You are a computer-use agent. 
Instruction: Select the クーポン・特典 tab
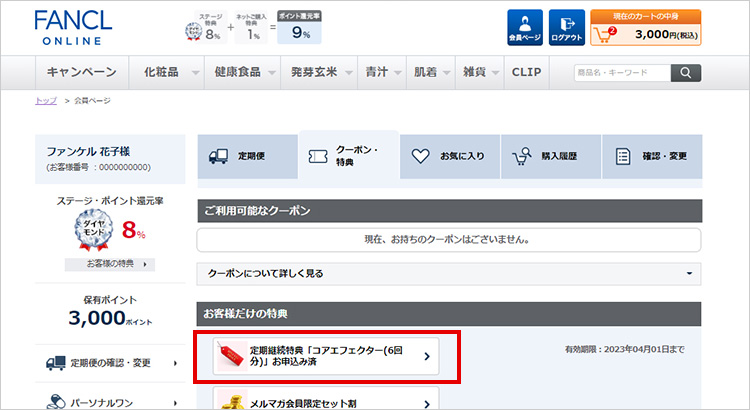tap(349, 155)
